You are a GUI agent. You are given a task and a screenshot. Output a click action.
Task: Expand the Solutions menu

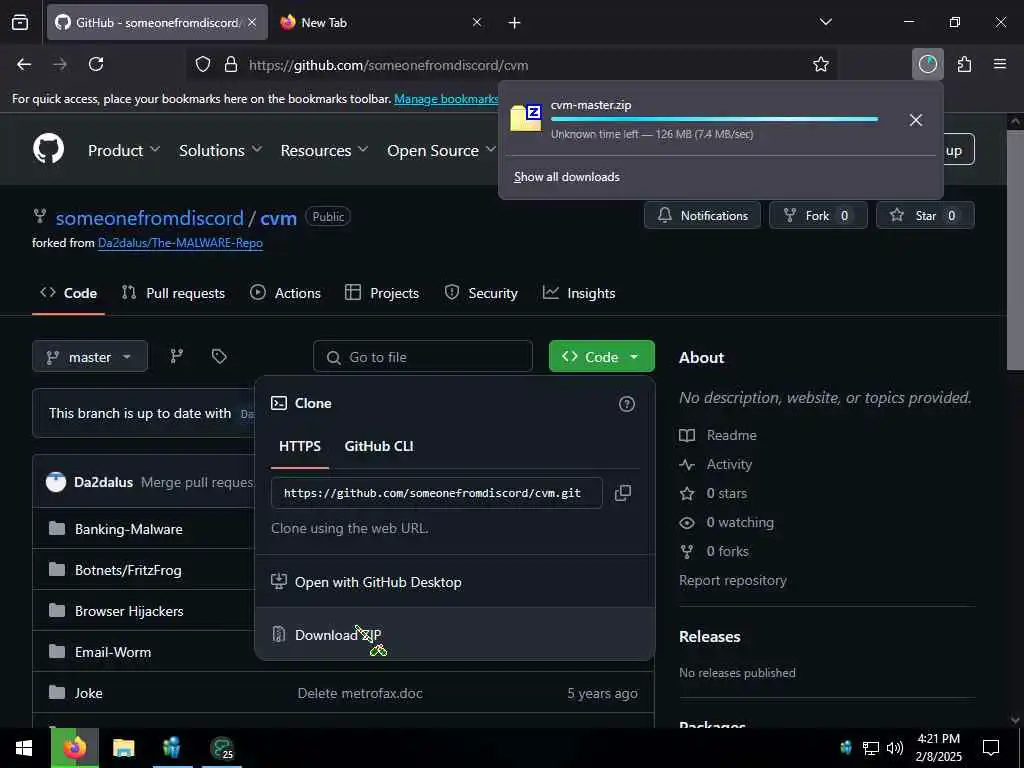pyautogui.click(x=221, y=150)
